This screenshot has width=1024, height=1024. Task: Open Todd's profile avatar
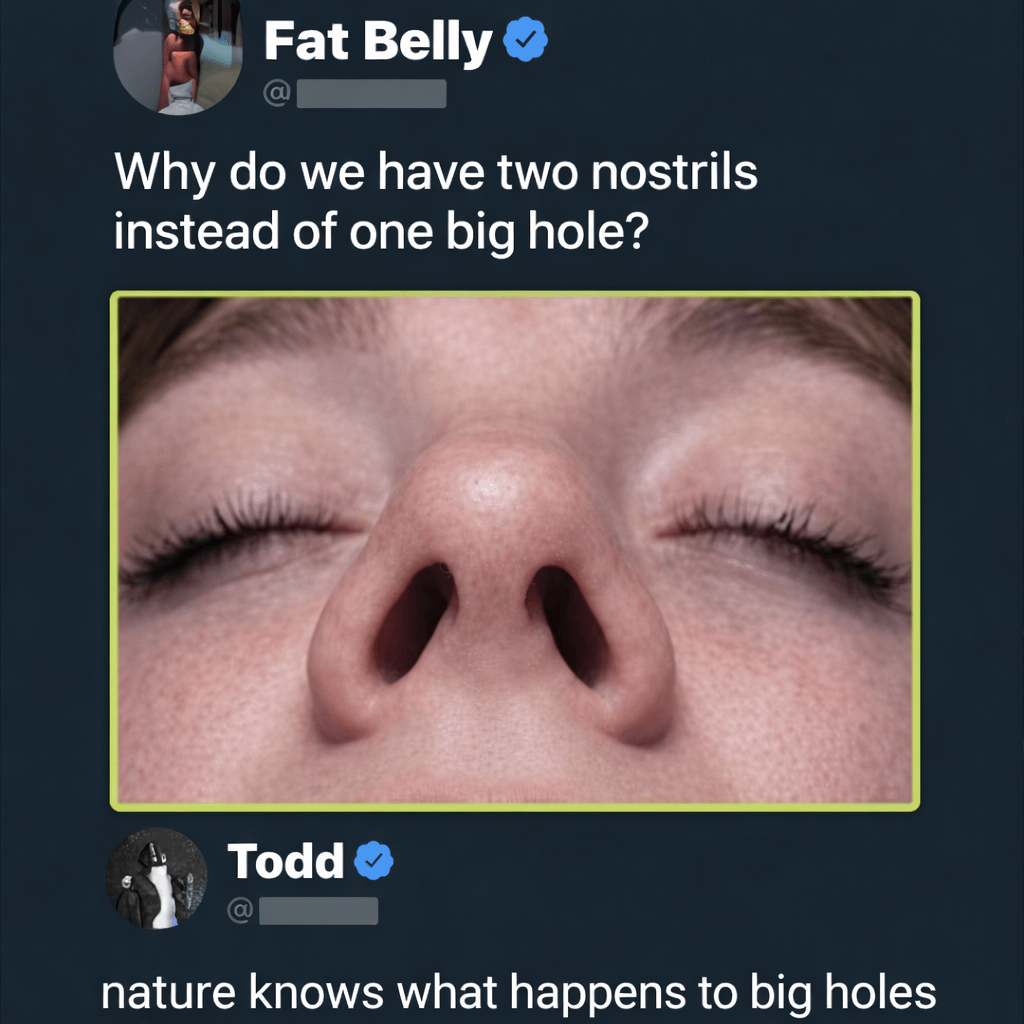[x=157, y=879]
